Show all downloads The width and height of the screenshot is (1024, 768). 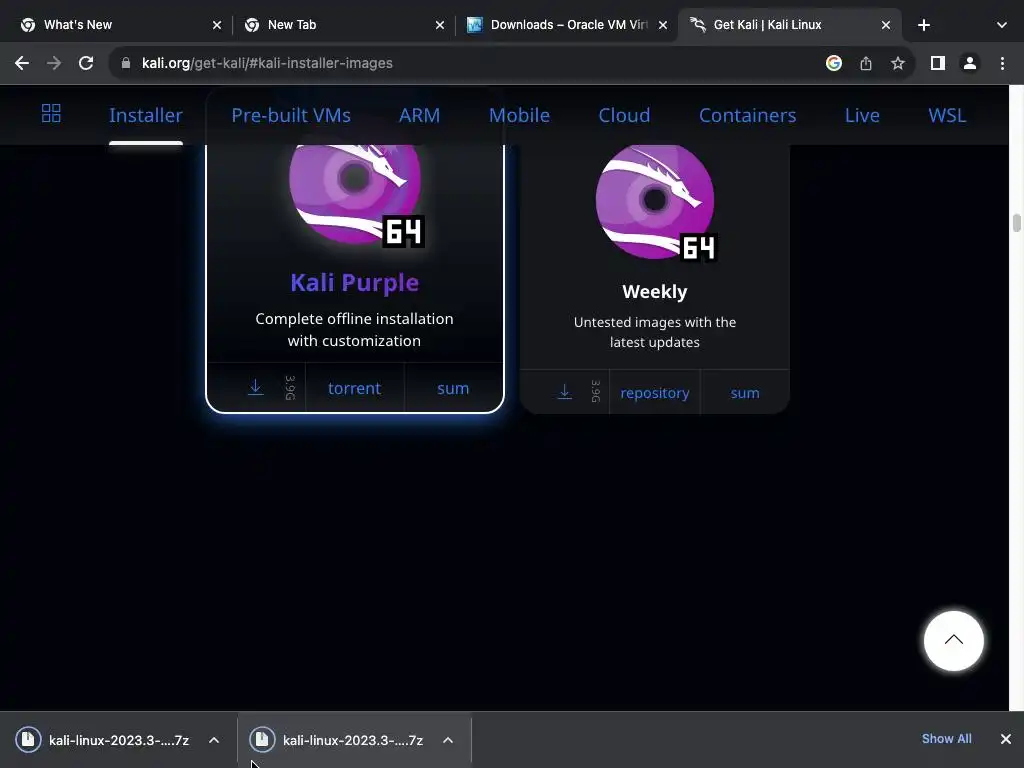946,739
